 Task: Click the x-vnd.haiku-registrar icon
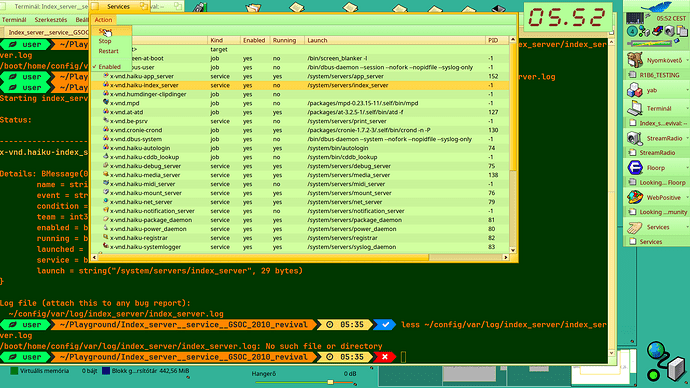point(106,237)
